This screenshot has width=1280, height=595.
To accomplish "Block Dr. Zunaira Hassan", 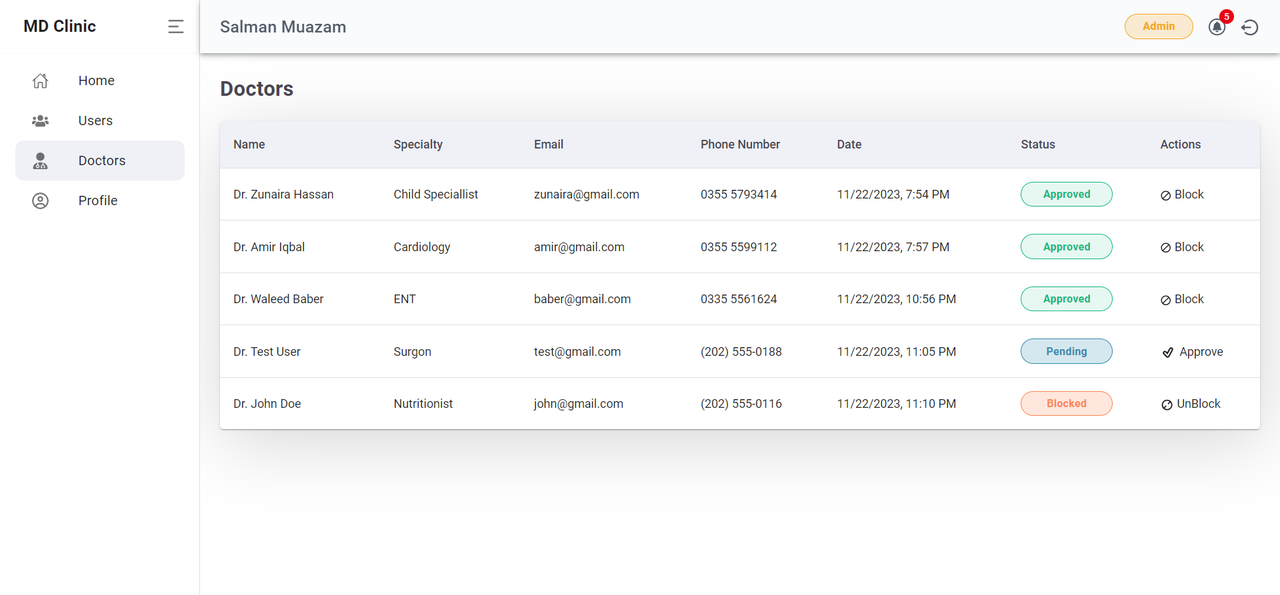I will click(x=1182, y=195).
